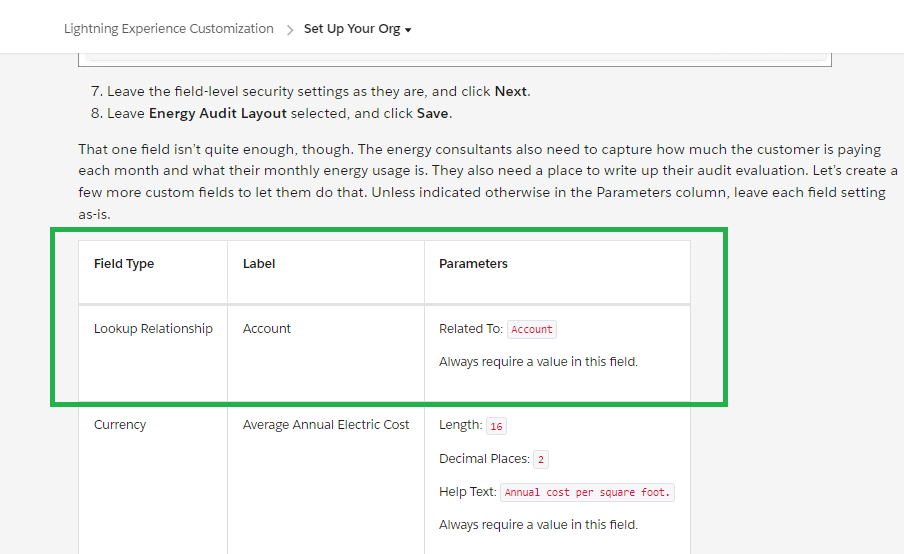Select the Currency field type cell

click(x=120, y=425)
